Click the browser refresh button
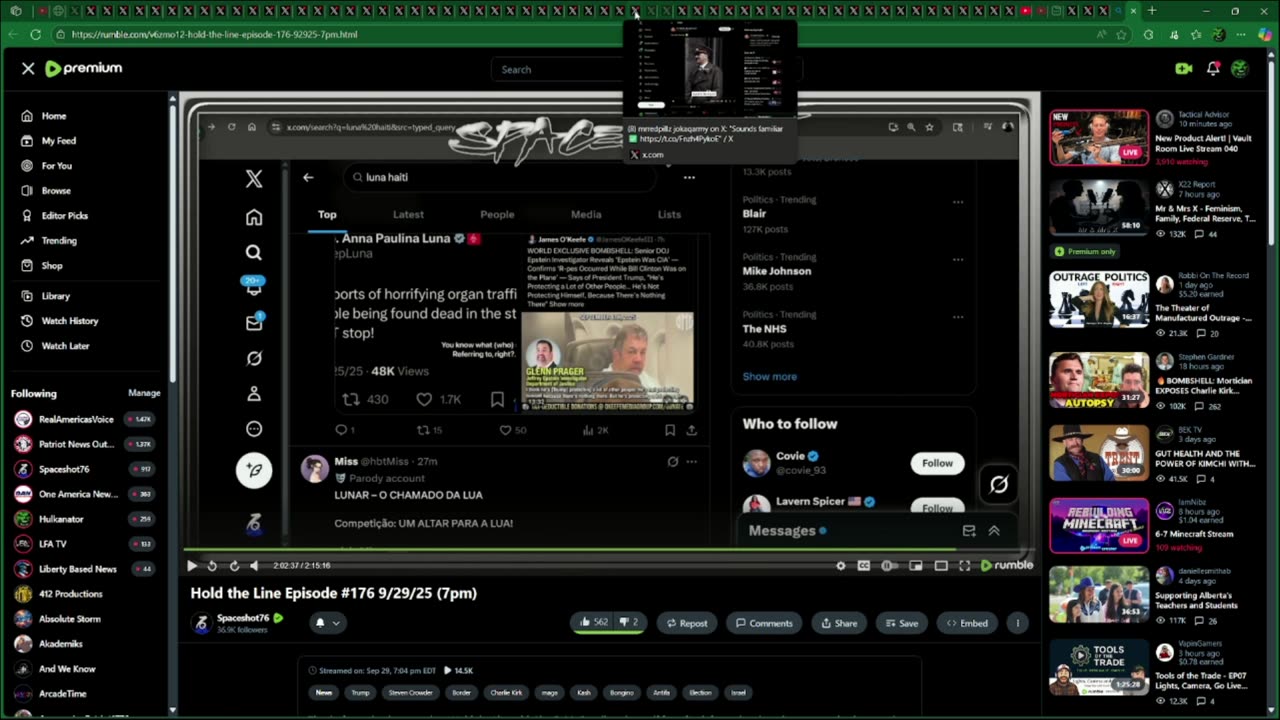 tap(35, 34)
